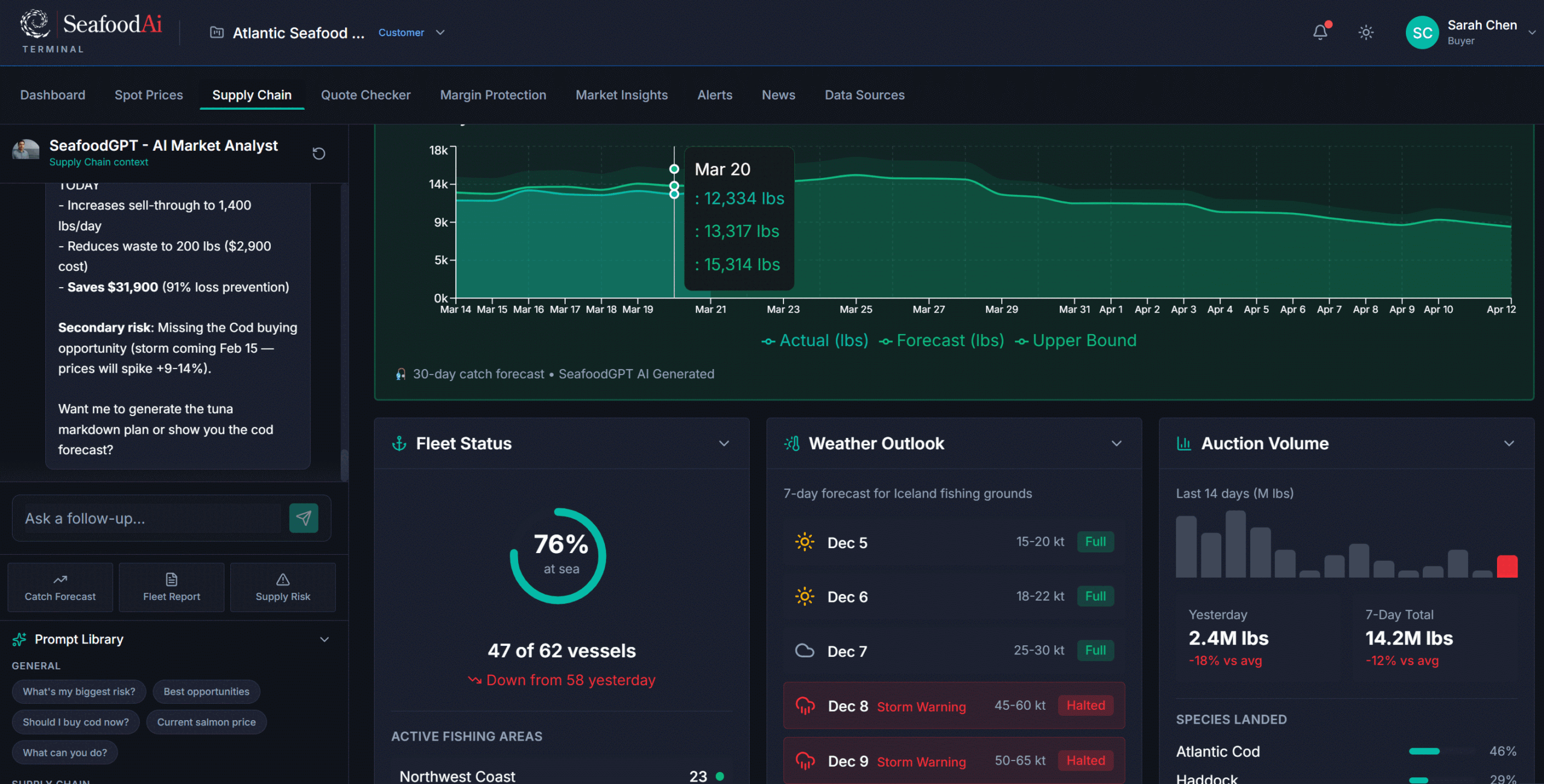Screen dimensions: 1544x784
Task: Reset the SeafoodGPT chat conversation
Action: click(x=318, y=153)
